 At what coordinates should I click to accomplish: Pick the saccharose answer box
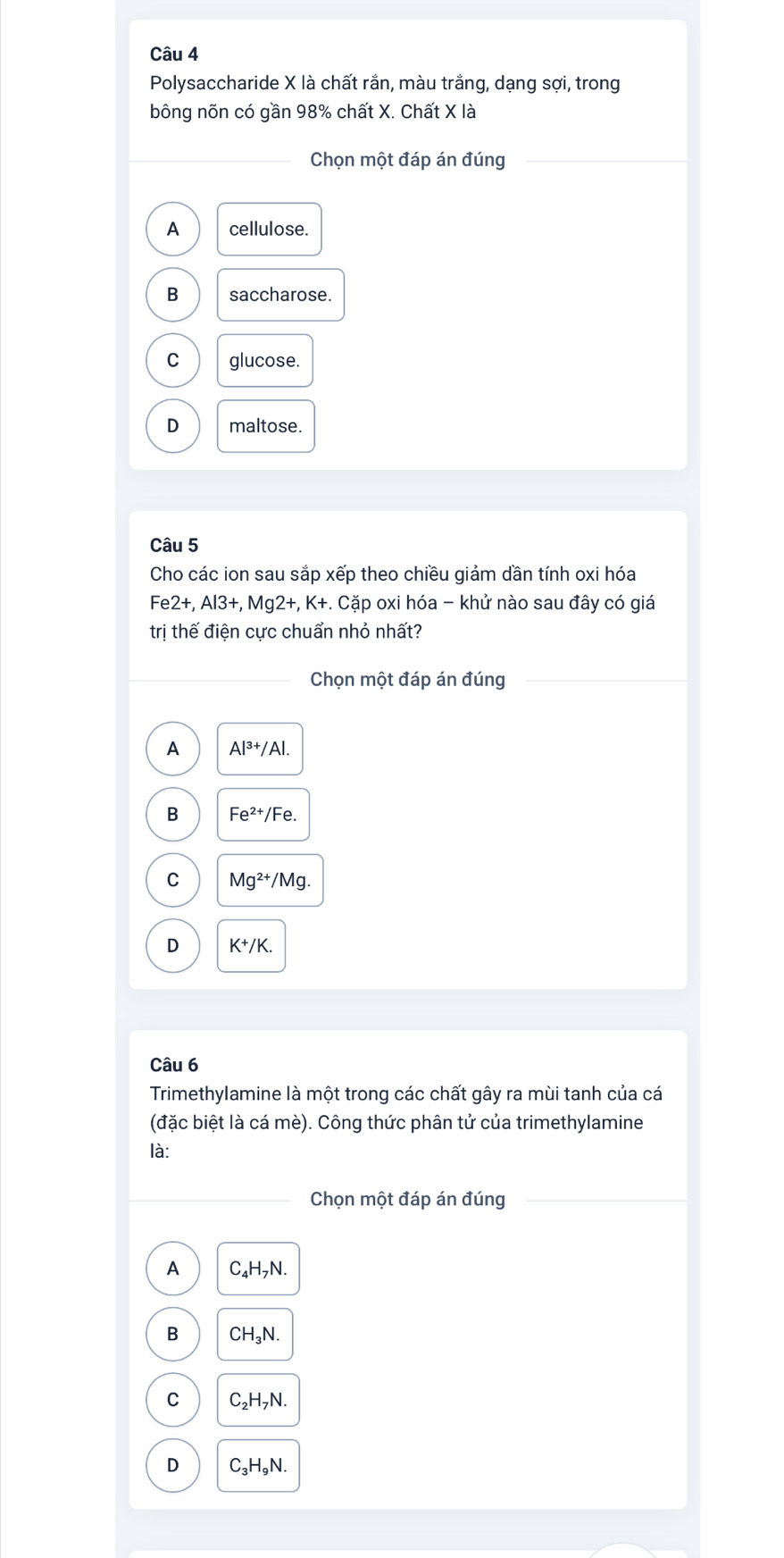point(280,295)
